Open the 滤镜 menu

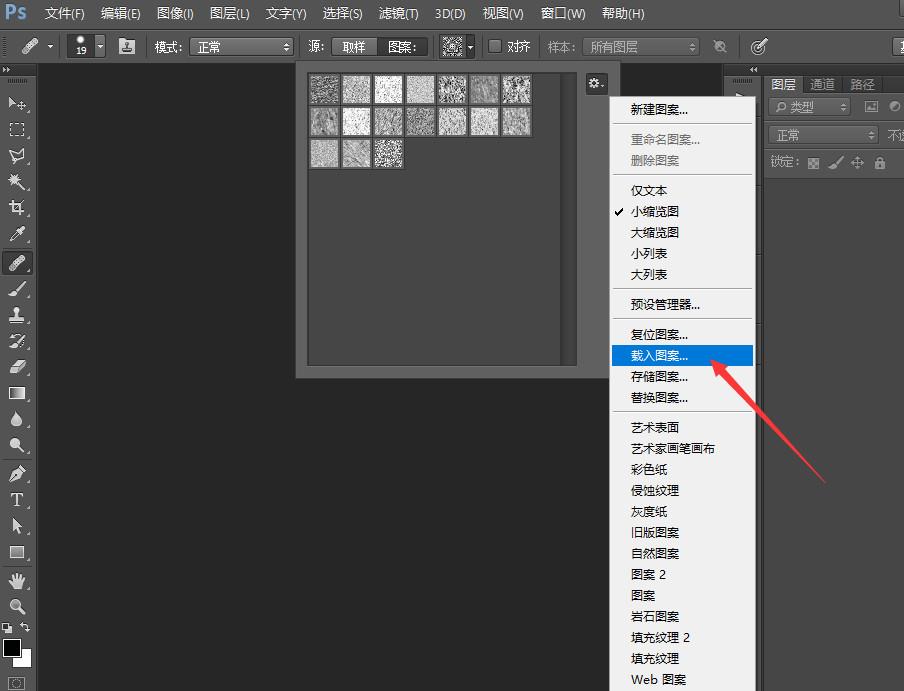click(398, 13)
